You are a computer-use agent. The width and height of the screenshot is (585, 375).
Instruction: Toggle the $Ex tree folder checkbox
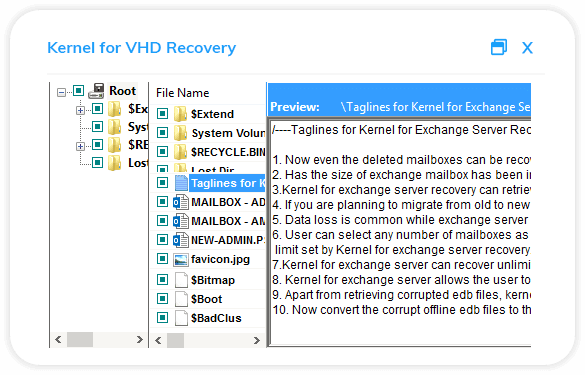coord(97,109)
